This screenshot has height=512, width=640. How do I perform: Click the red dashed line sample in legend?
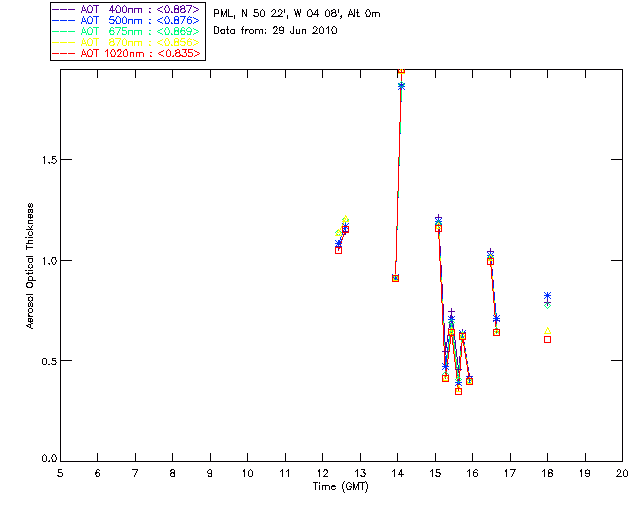coord(64,53)
